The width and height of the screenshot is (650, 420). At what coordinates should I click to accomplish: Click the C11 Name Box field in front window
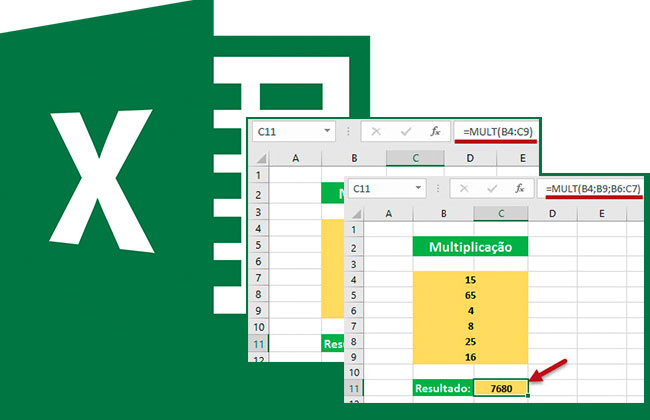[386, 189]
